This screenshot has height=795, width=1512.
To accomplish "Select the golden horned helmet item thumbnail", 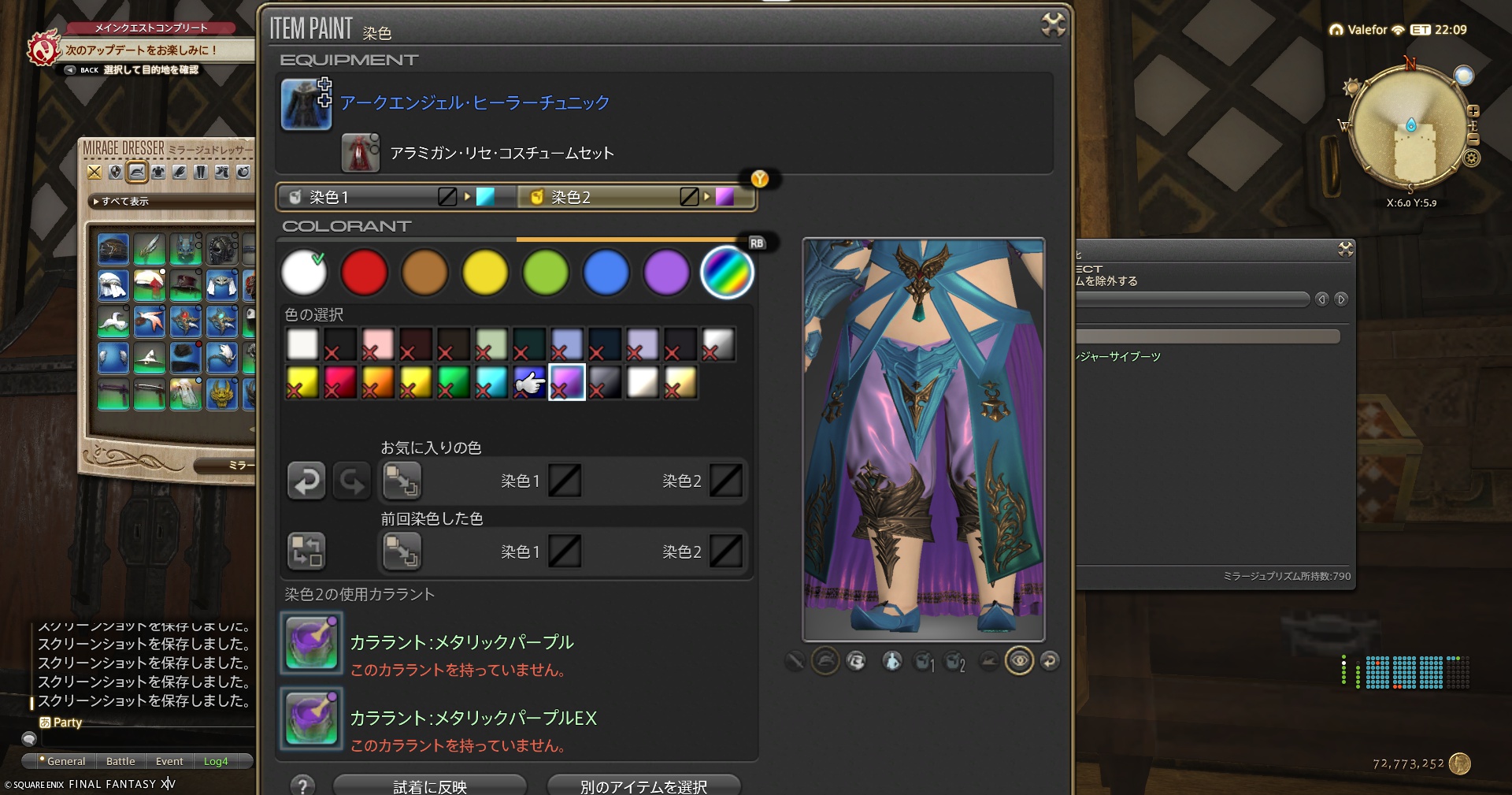I will 222,394.
